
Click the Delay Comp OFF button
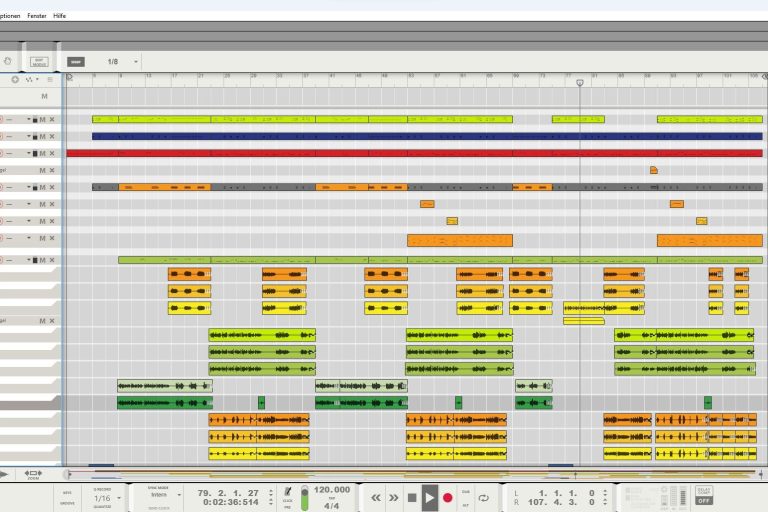pos(704,496)
